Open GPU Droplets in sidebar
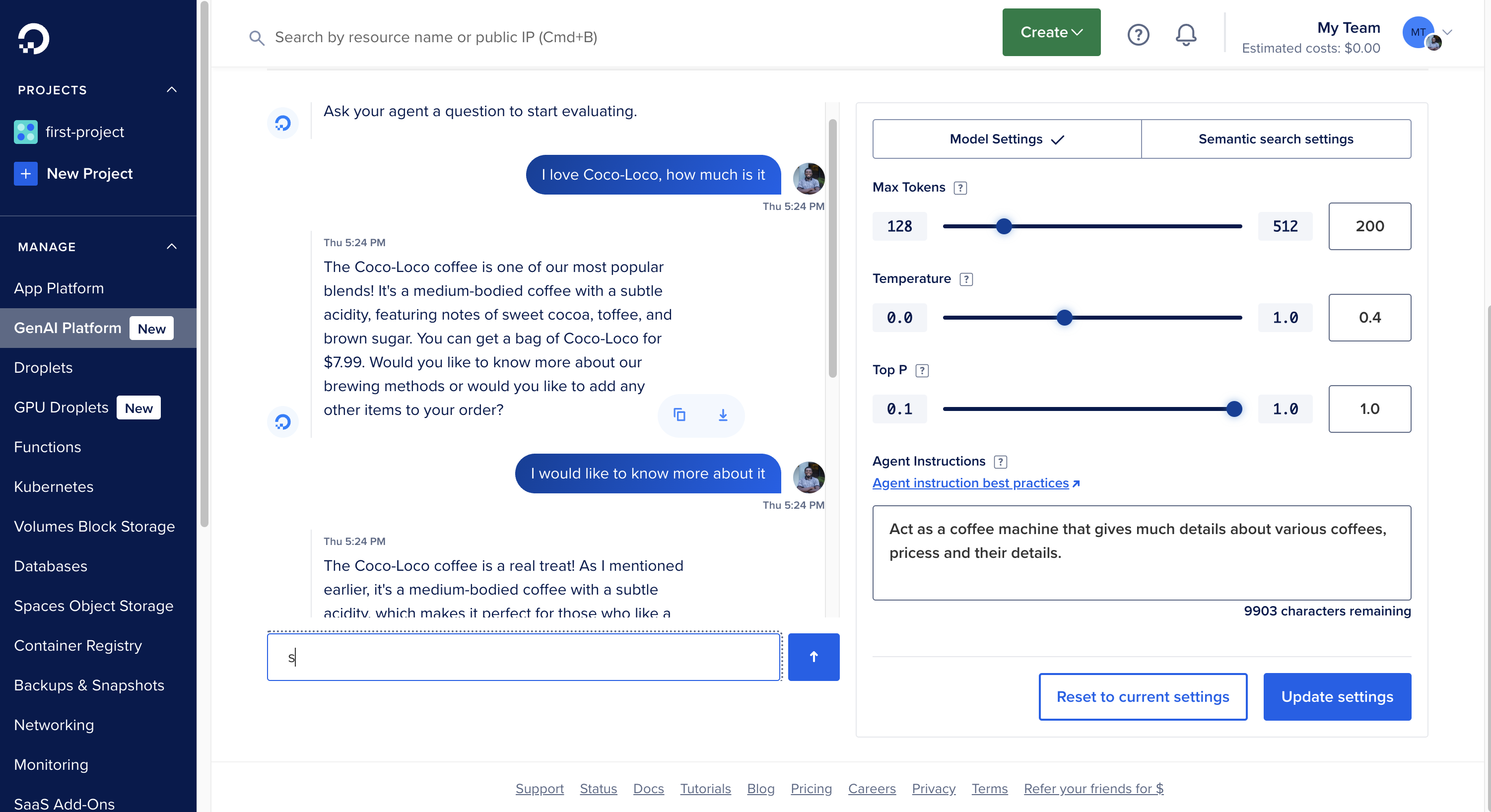The image size is (1491, 812). pos(61,407)
